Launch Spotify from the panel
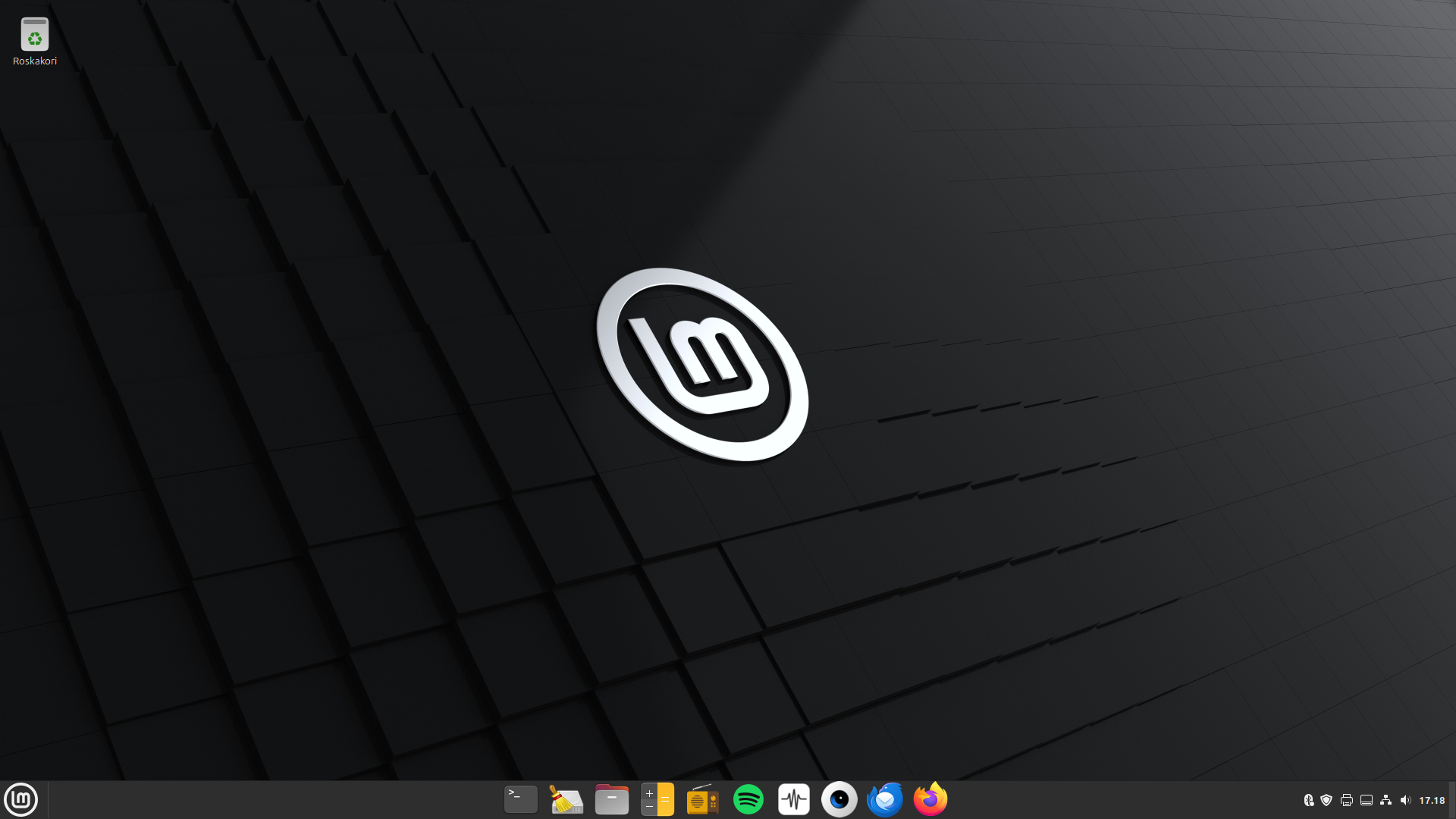Viewport: 1456px width, 819px height. point(748,799)
